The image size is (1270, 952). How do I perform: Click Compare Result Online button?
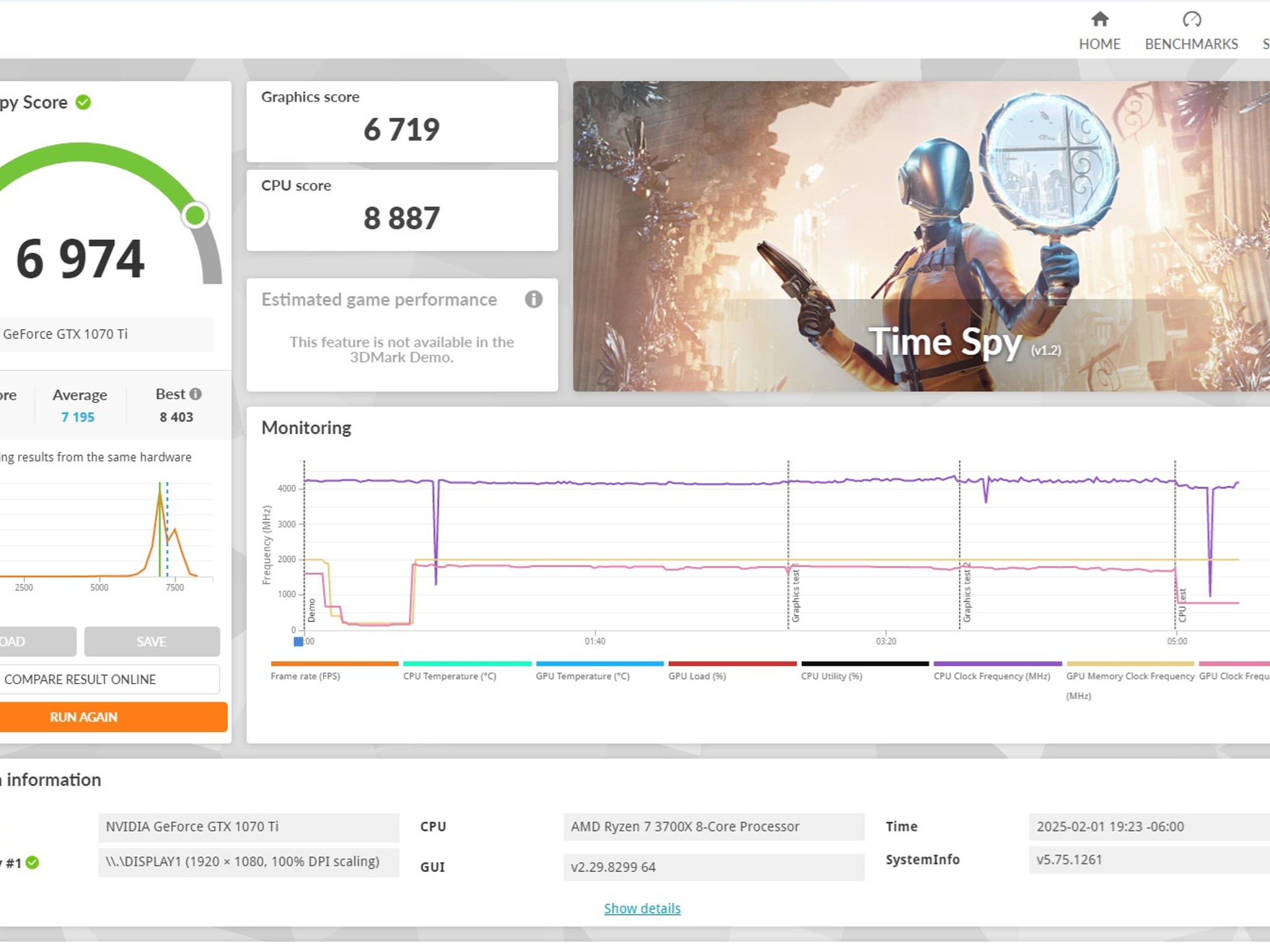click(x=109, y=679)
